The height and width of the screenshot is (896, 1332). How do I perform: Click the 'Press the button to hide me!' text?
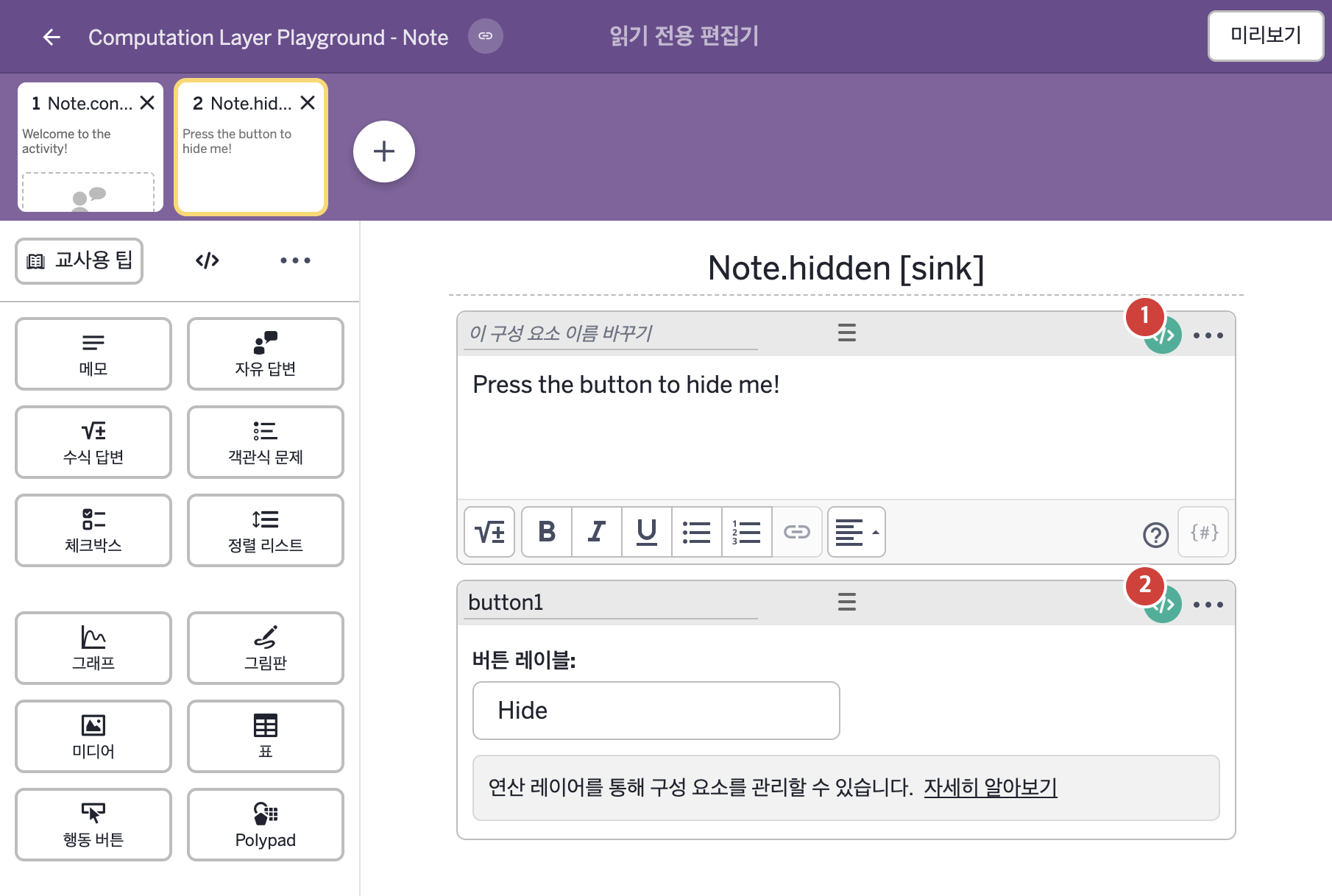[x=626, y=385]
